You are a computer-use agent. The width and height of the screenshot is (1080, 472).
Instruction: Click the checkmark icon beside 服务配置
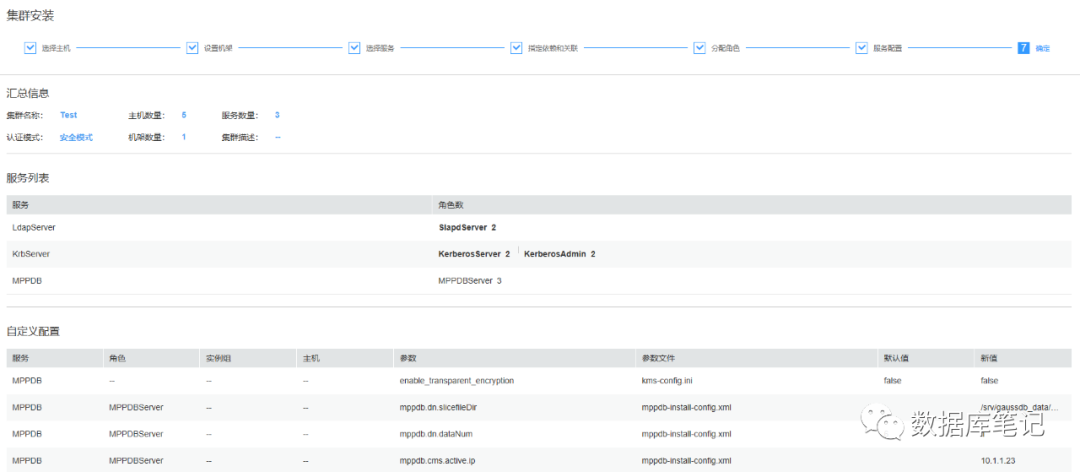tap(861, 48)
